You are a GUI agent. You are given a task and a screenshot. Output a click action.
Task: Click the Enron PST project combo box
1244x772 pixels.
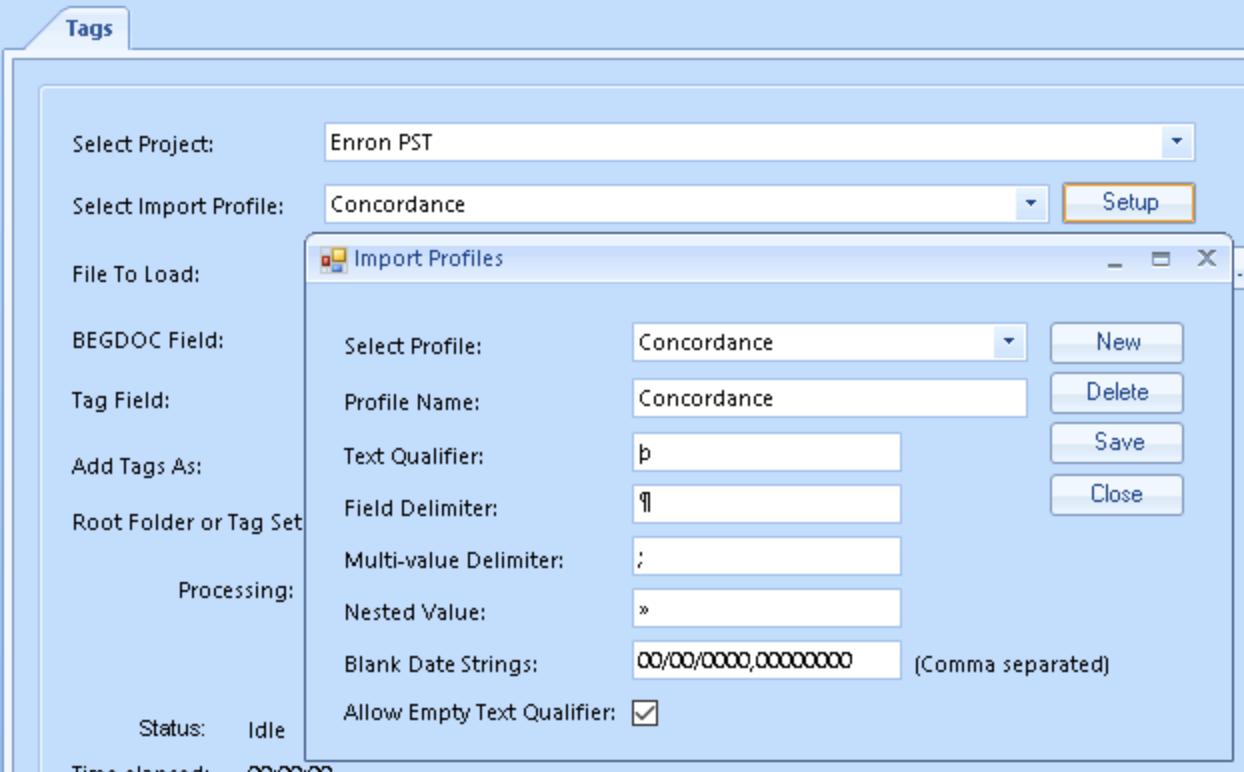(x=760, y=142)
